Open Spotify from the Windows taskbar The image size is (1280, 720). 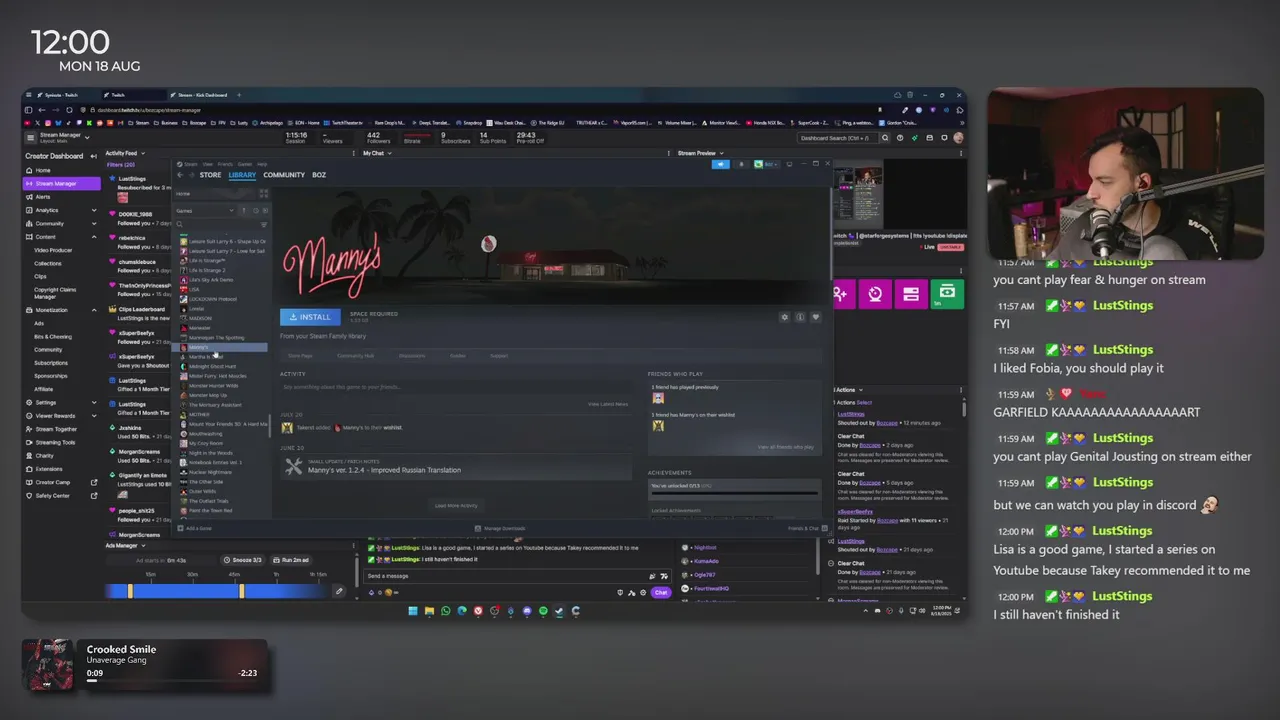(x=543, y=611)
